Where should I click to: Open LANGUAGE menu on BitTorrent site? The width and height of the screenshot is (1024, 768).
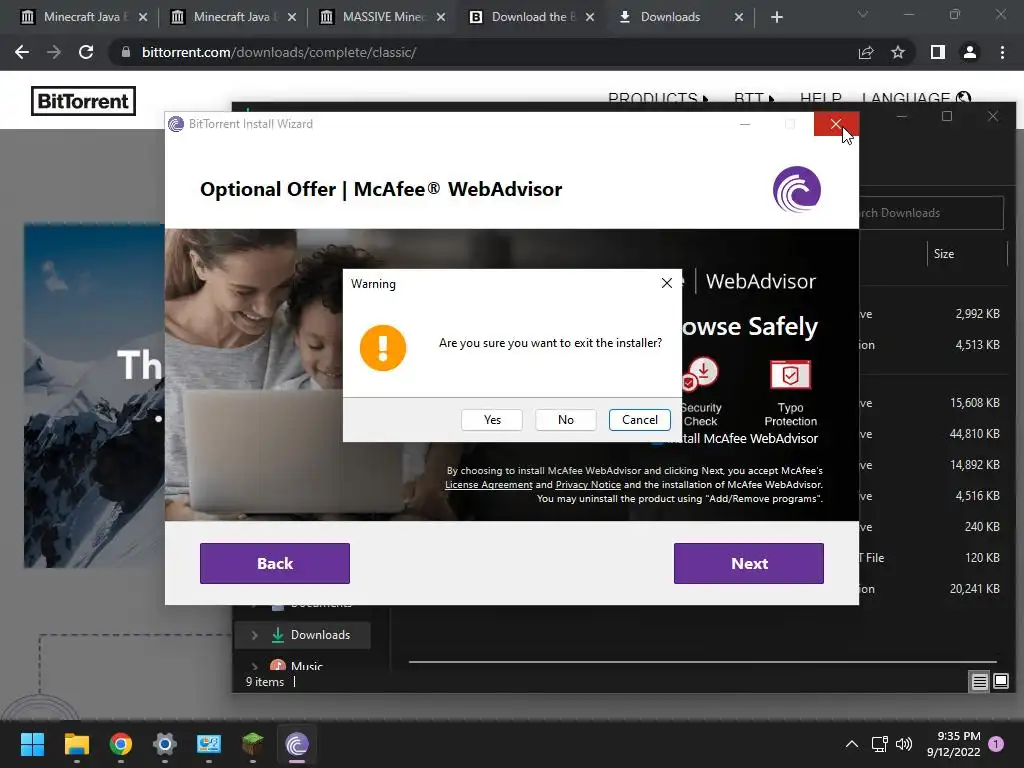[916, 98]
